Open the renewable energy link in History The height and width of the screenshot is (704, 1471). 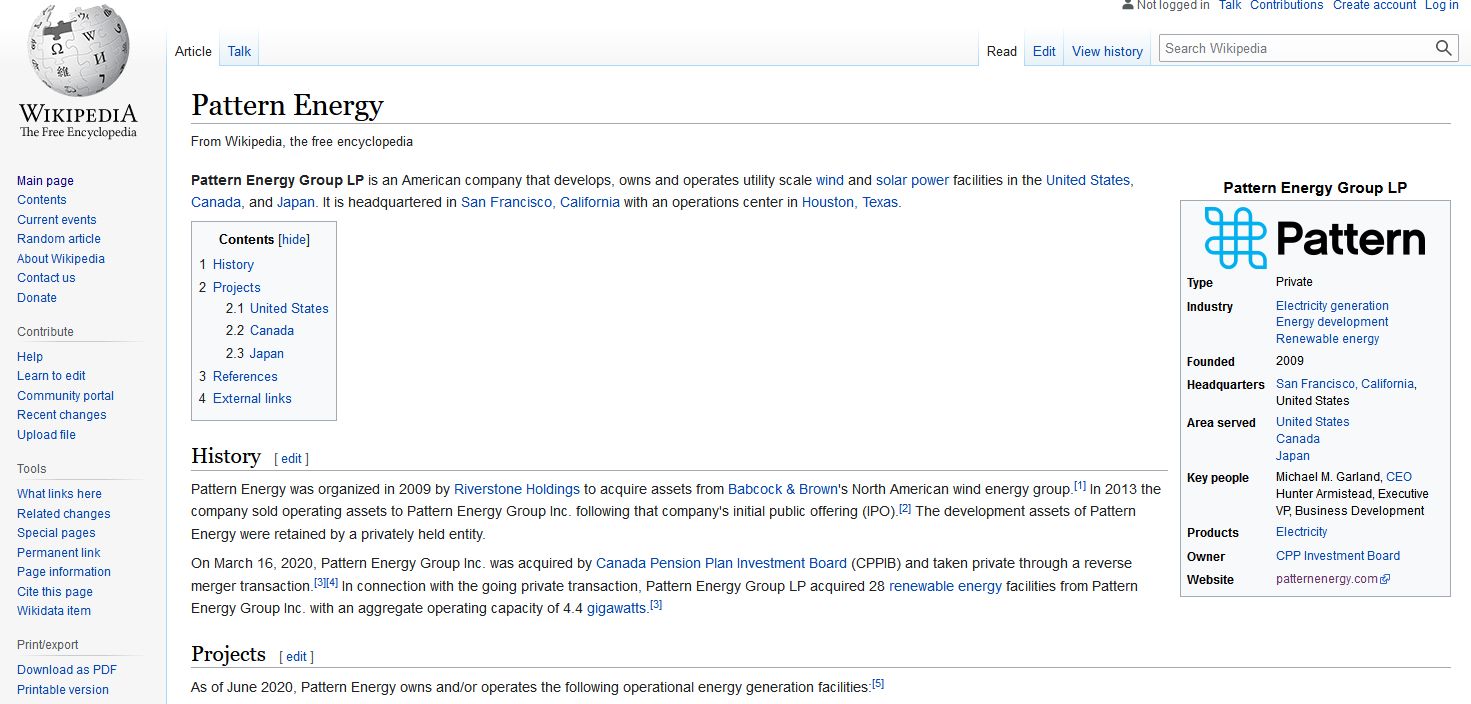945,587
